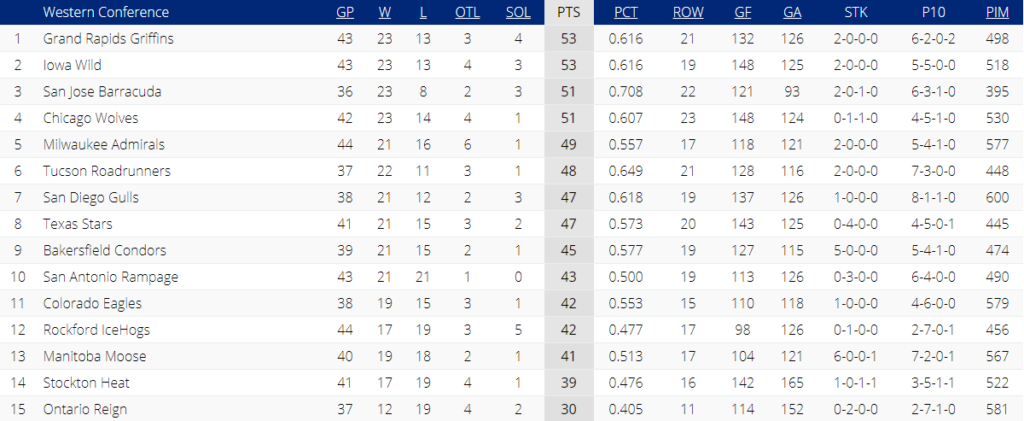Click the SOL column header
This screenshot has width=1024, height=421.
518,12
